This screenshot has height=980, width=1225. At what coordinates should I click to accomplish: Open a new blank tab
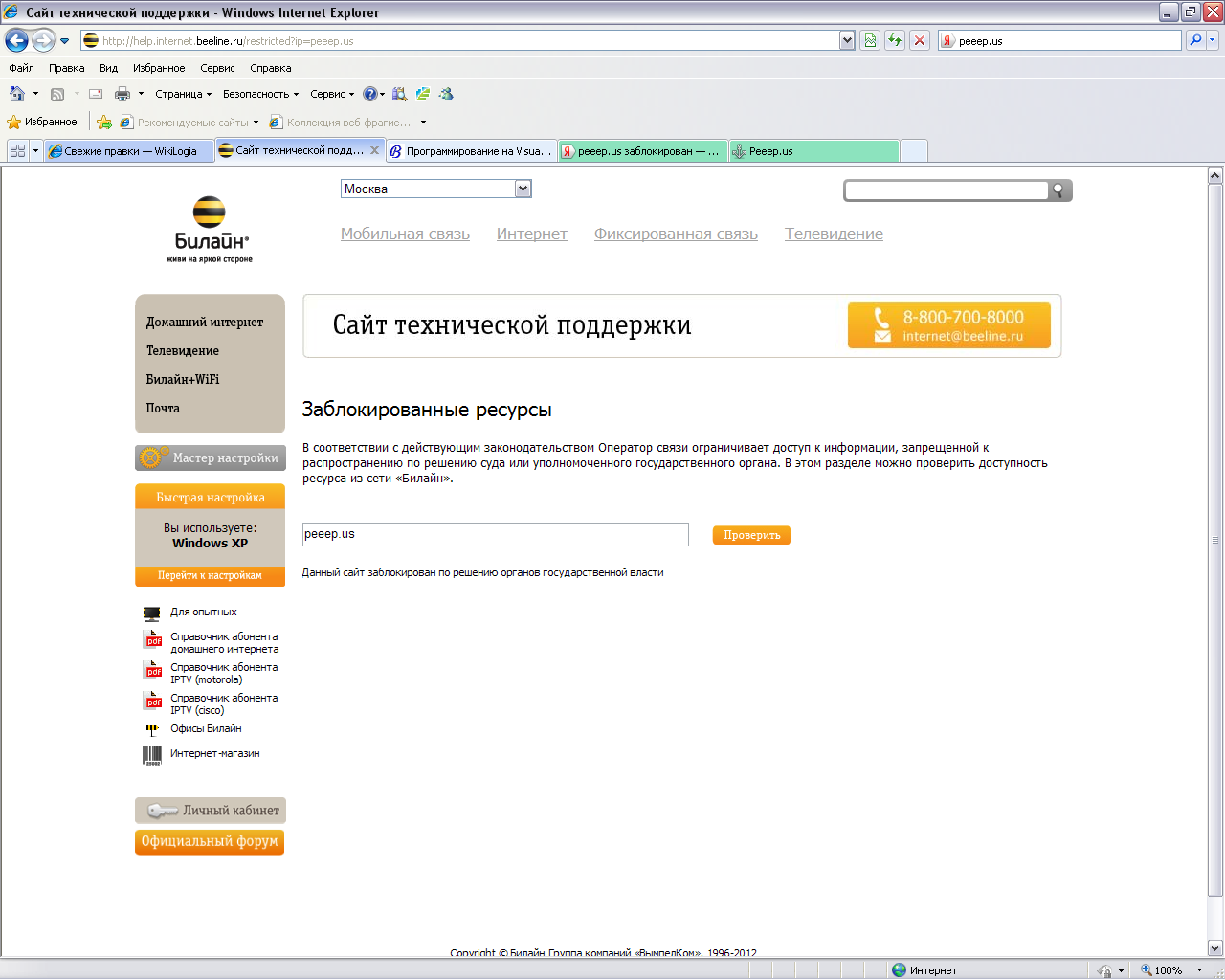[x=914, y=151]
